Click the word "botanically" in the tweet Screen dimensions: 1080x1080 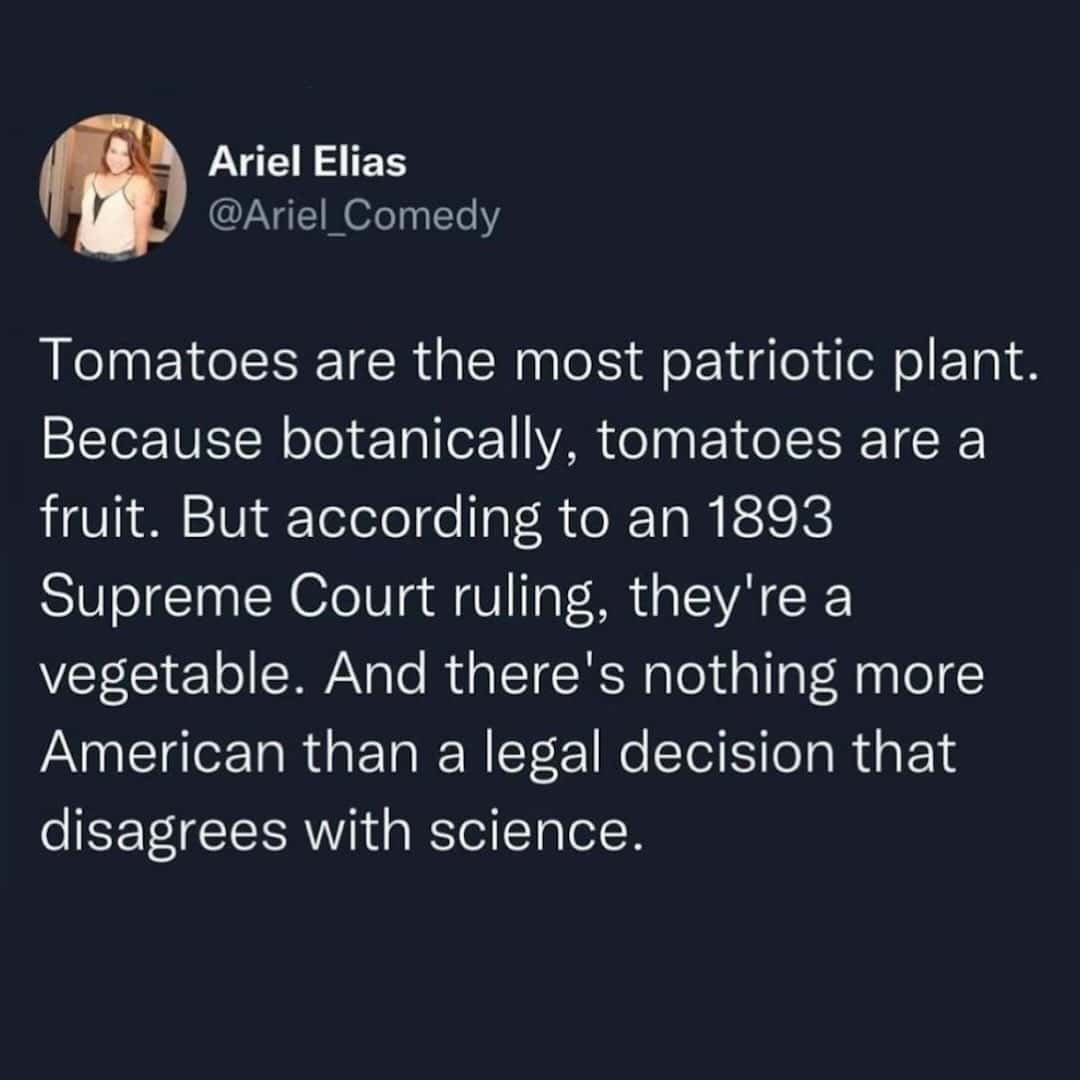(416, 443)
